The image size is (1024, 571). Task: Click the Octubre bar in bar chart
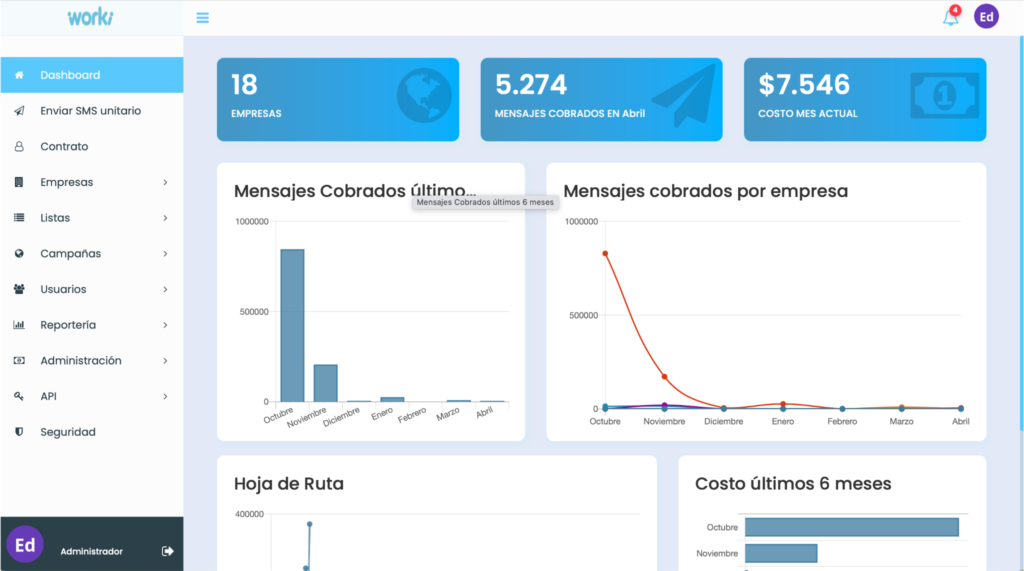[x=292, y=325]
